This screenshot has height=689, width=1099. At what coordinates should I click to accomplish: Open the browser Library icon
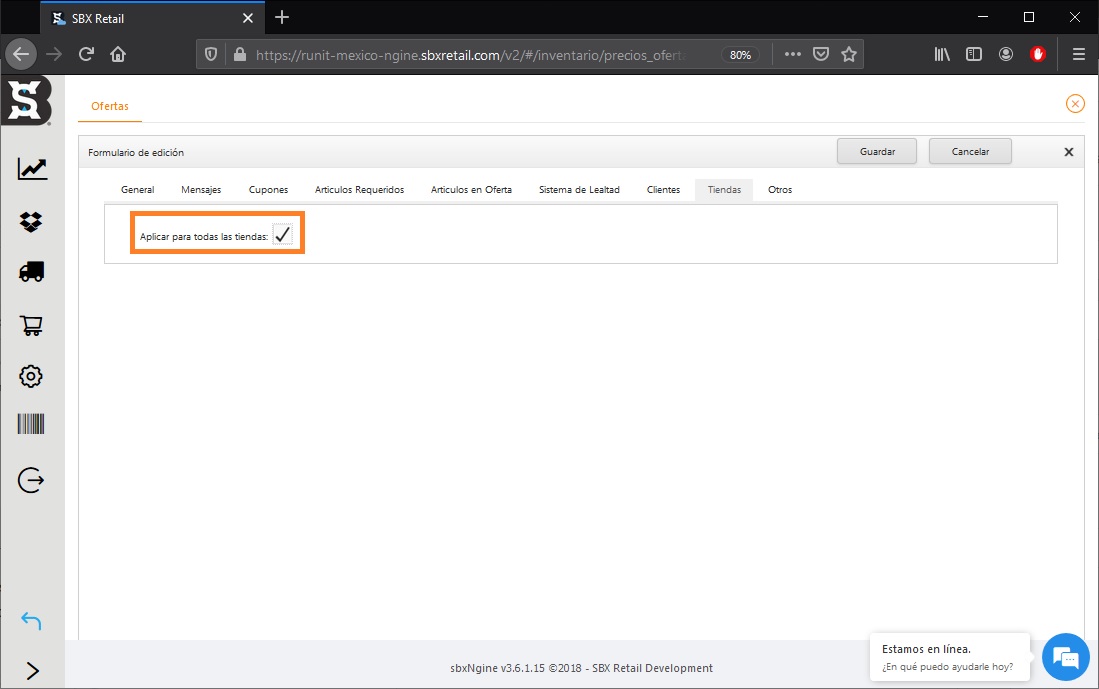(x=942, y=54)
